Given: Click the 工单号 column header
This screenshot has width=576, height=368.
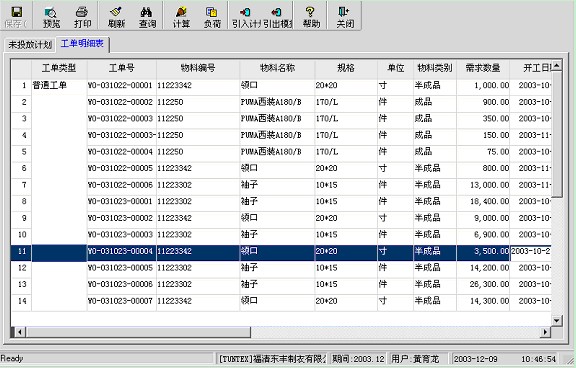Looking at the screenshot, I should point(122,68).
